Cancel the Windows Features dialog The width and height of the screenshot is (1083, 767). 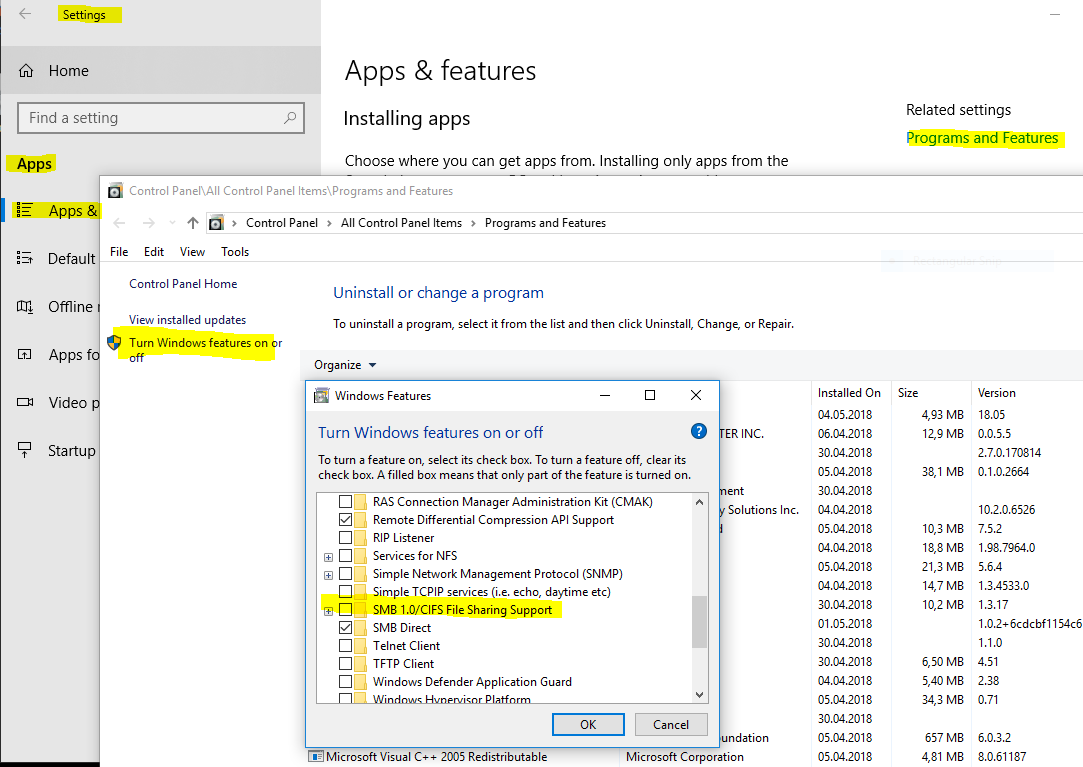[x=671, y=724]
